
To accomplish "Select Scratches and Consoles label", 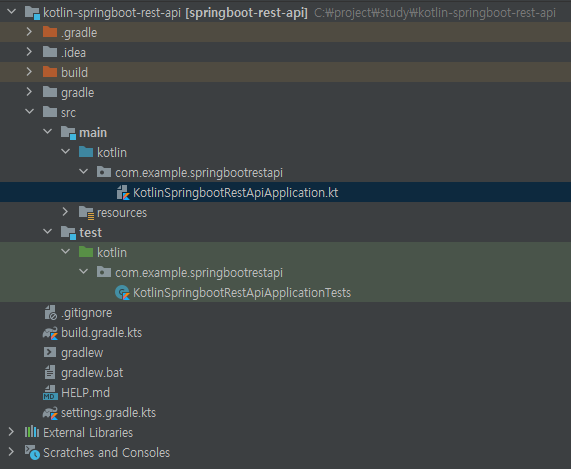I will 106,453.
